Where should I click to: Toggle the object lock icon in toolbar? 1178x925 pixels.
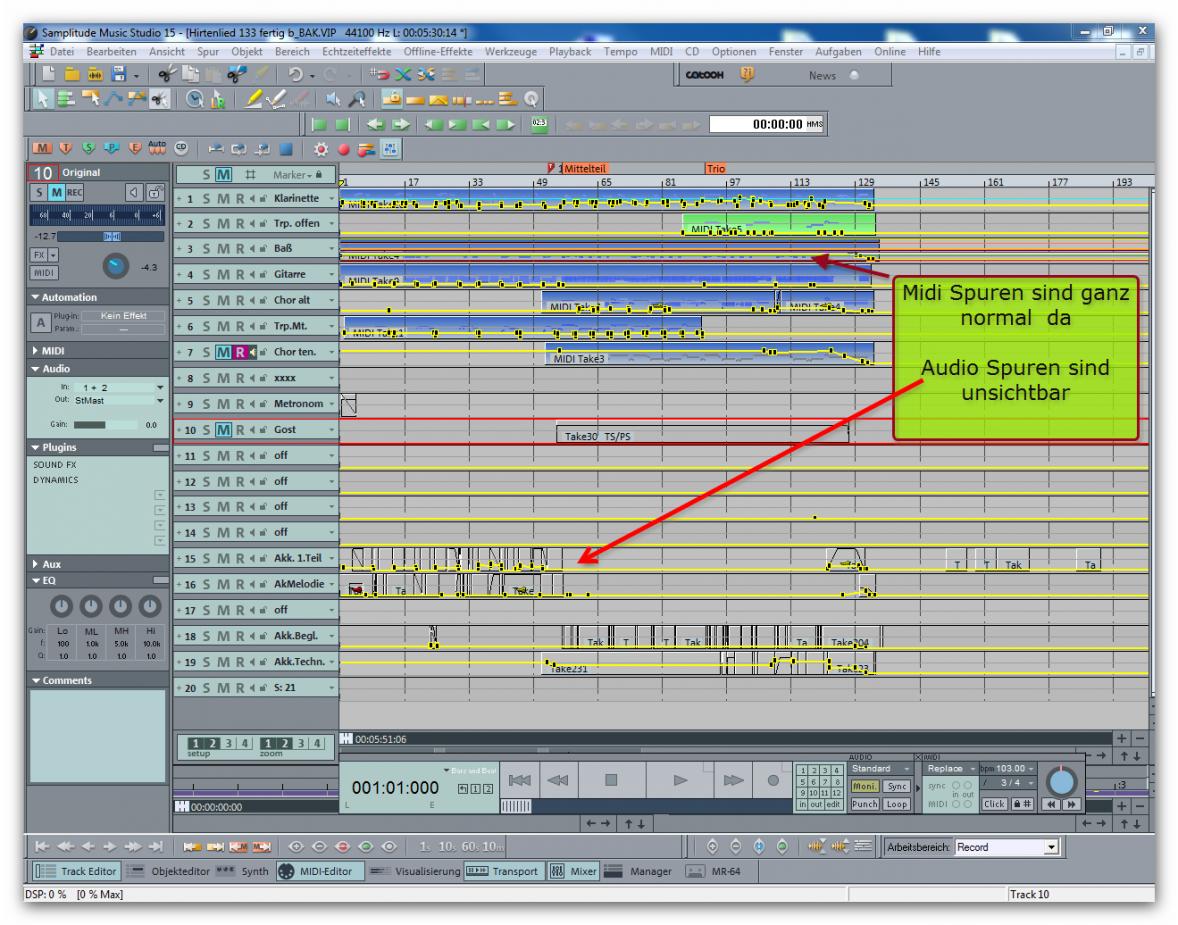391,99
